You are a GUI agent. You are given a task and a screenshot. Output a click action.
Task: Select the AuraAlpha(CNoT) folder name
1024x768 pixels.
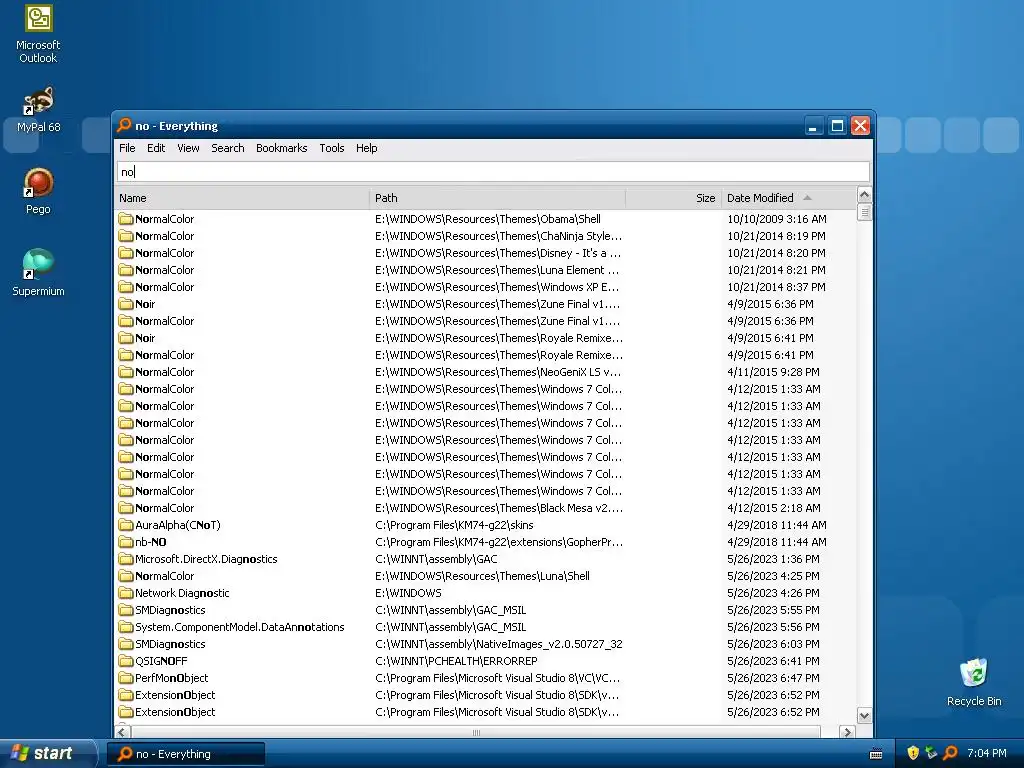[178, 524]
